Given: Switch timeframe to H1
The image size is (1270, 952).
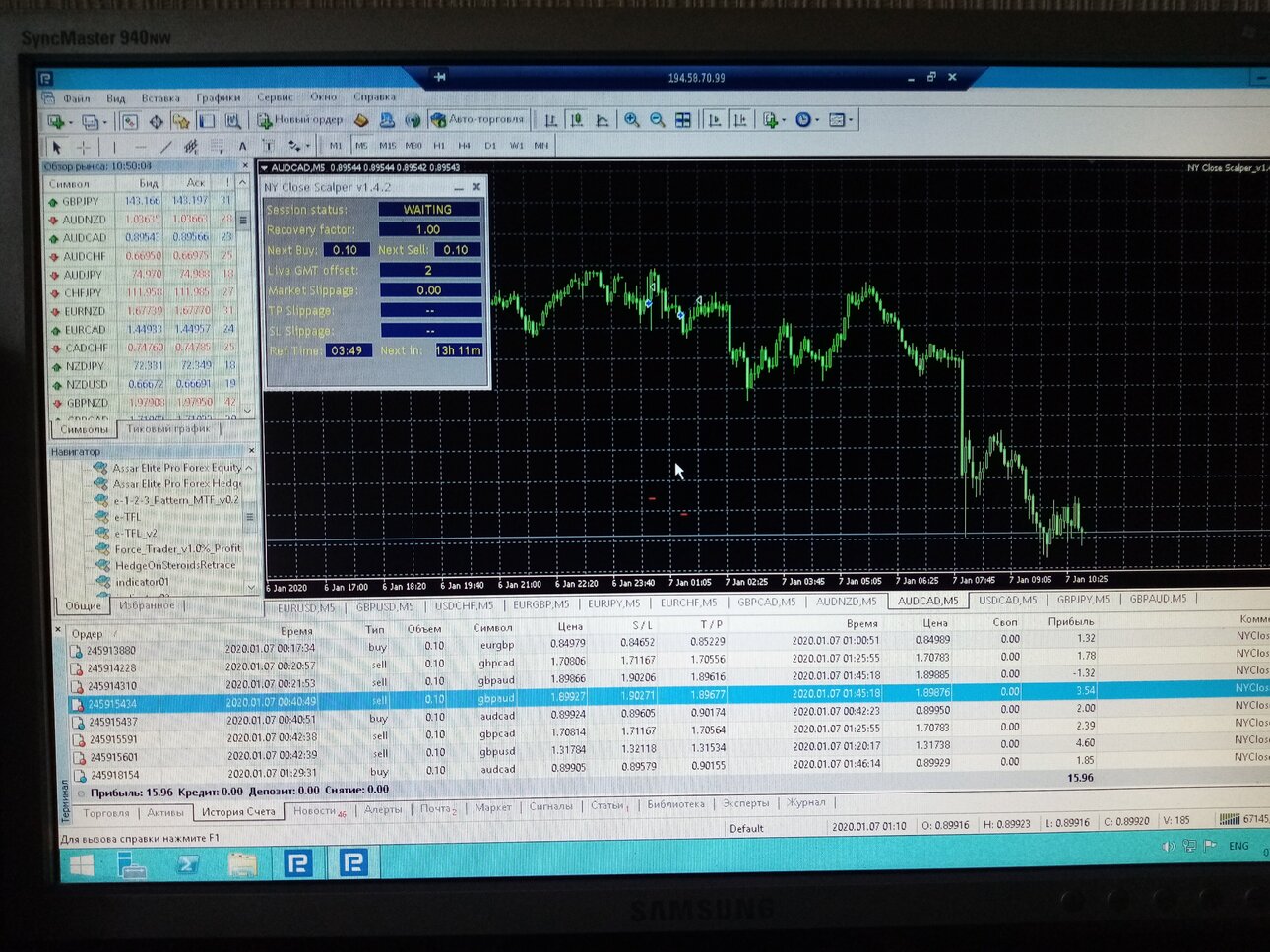Looking at the screenshot, I should 439,146.
